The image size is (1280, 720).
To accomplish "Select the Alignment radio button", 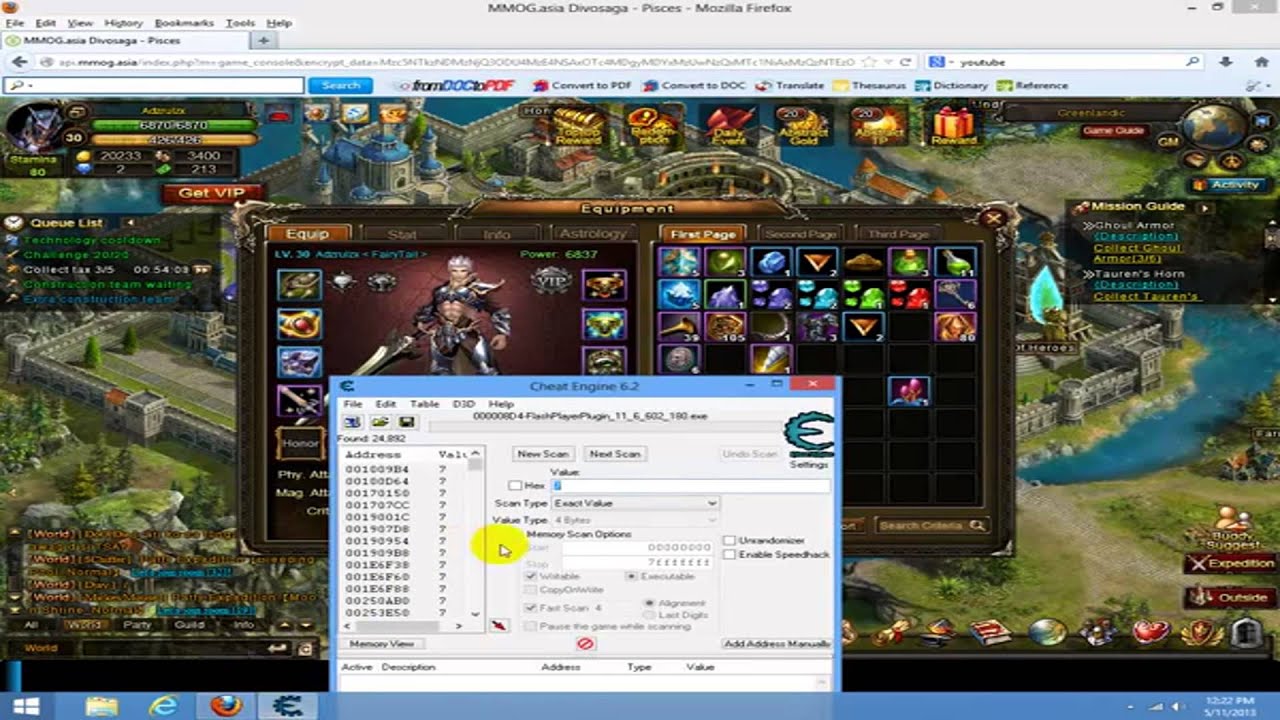I will click(650, 603).
